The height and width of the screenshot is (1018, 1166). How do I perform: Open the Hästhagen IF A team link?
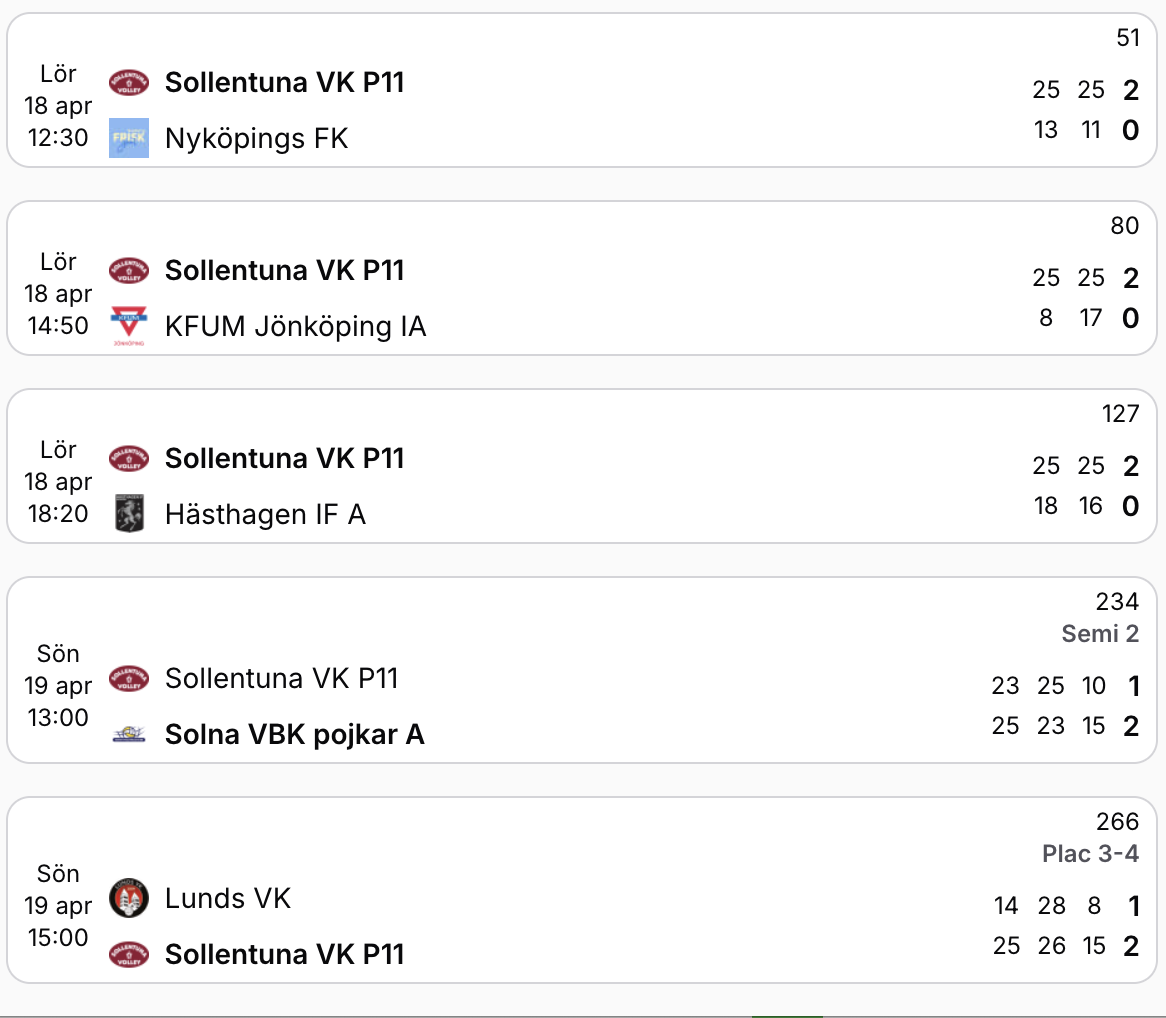click(x=265, y=514)
